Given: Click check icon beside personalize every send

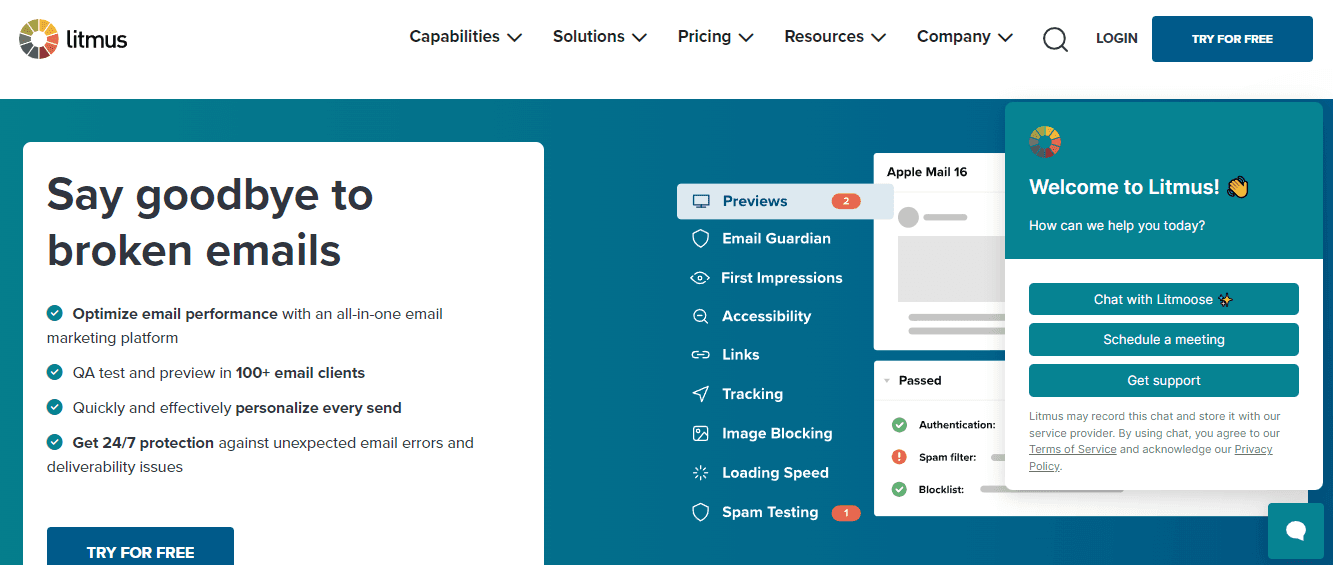Looking at the screenshot, I should click(x=55, y=407).
